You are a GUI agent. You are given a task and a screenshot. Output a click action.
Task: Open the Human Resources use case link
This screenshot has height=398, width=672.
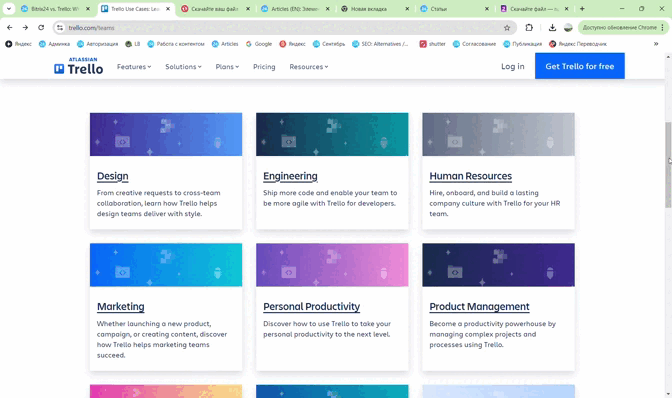[x=471, y=176]
